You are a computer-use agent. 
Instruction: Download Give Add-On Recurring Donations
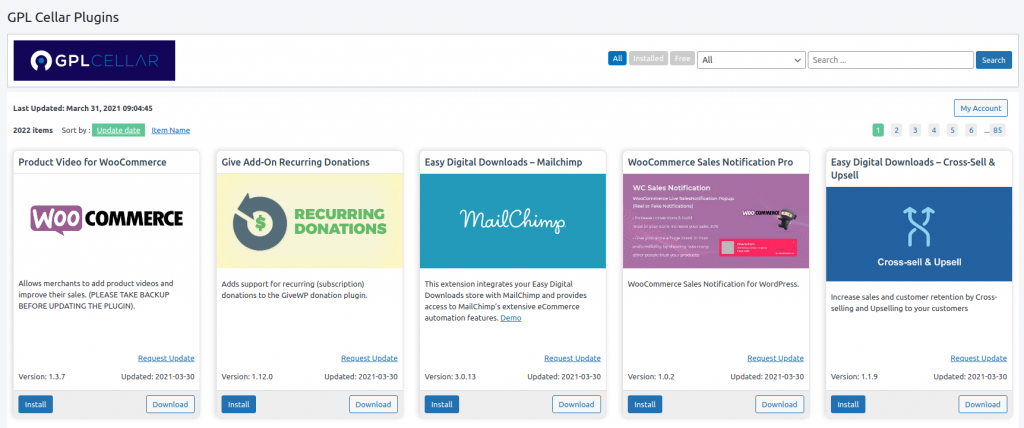pos(374,404)
